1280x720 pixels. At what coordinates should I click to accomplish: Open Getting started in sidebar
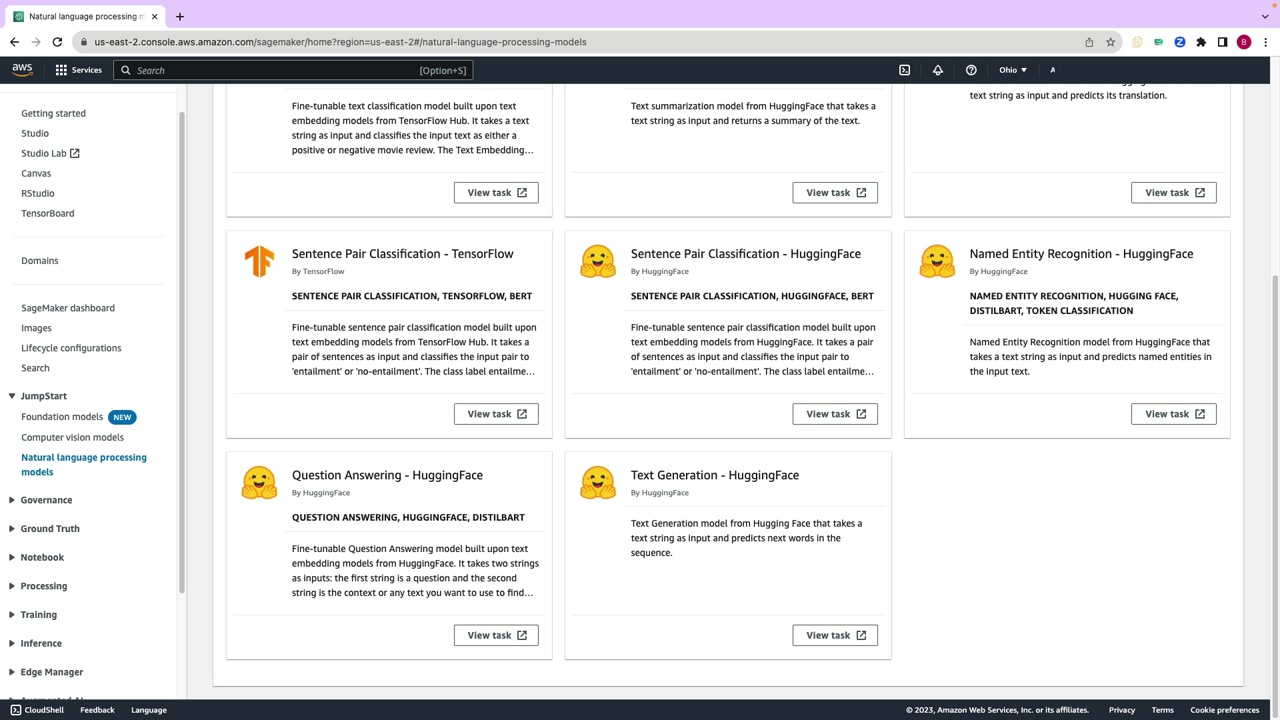(54, 113)
